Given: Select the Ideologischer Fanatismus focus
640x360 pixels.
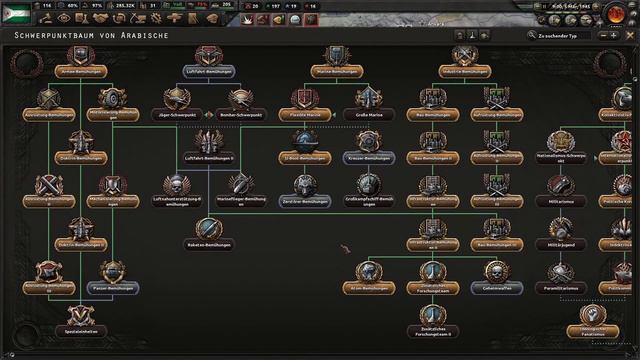Looking at the screenshot, I should (x=593, y=331).
